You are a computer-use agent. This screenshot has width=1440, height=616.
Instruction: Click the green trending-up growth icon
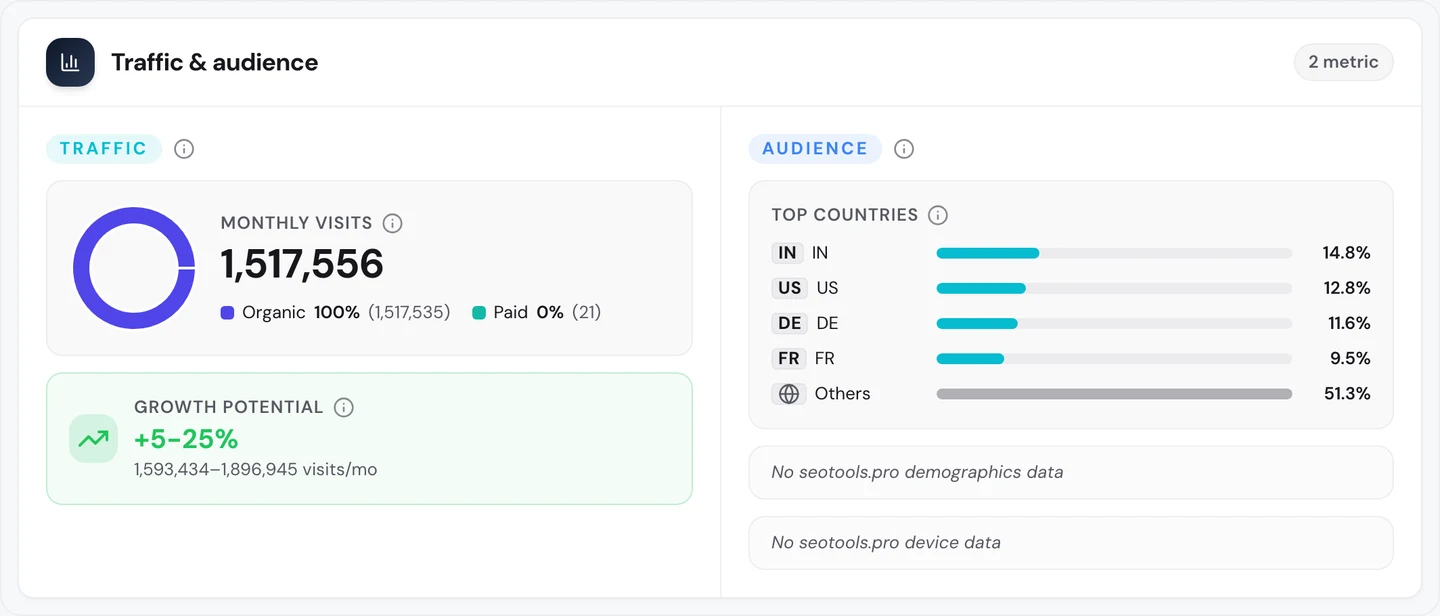[x=94, y=439]
